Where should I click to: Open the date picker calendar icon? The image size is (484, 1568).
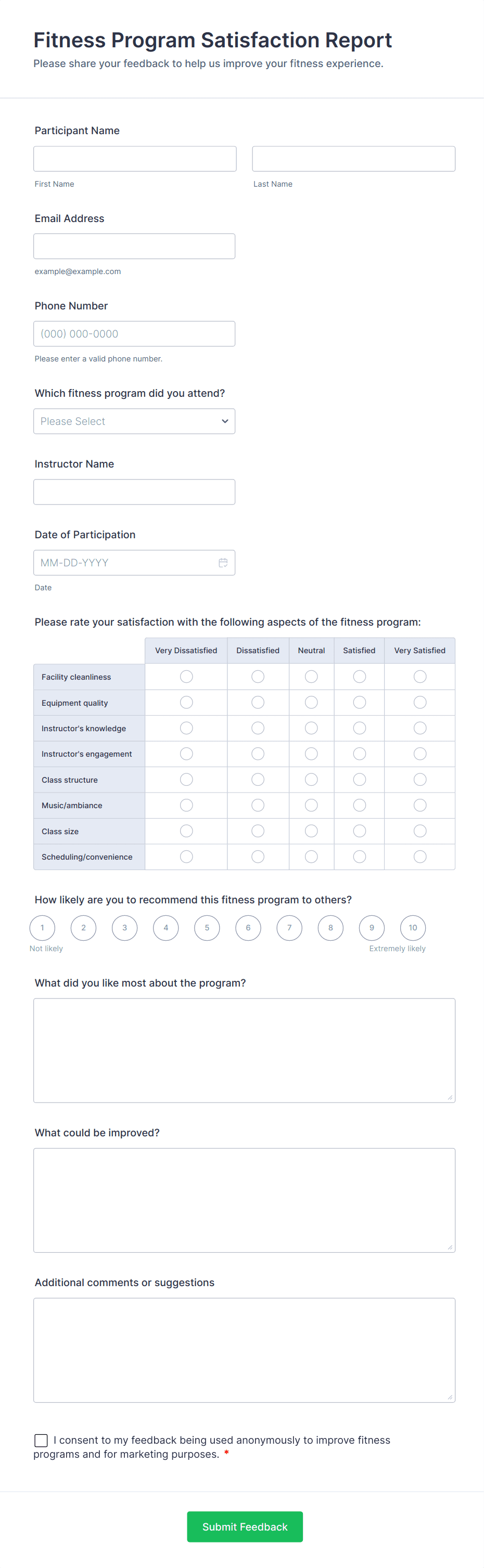coord(223,562)
